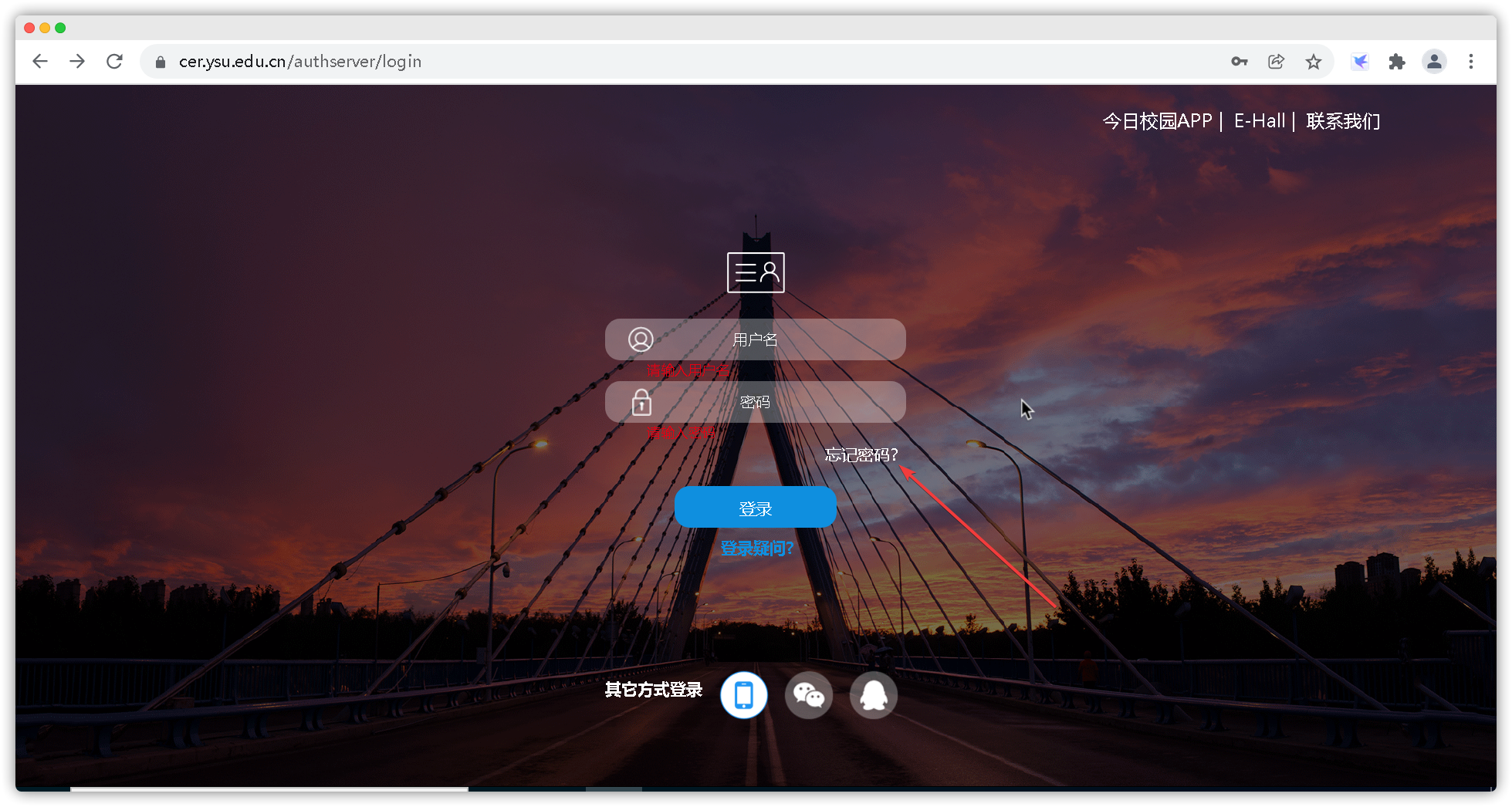
Task: Click the mobile phone login icon
Action: (x=743, y=695)
